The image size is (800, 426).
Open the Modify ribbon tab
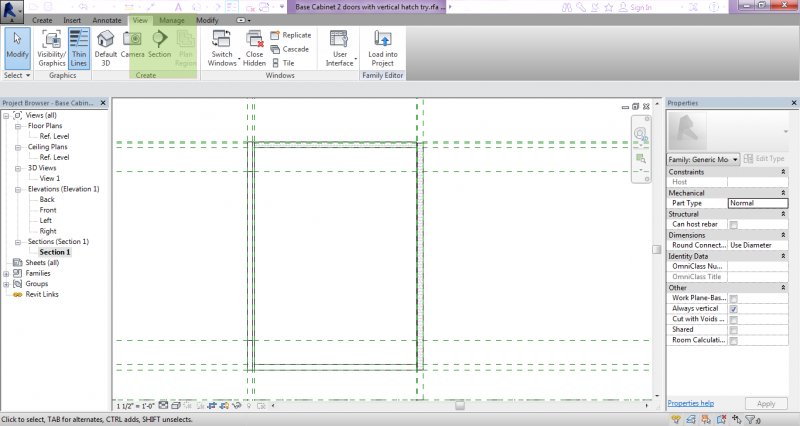point(207,20)
